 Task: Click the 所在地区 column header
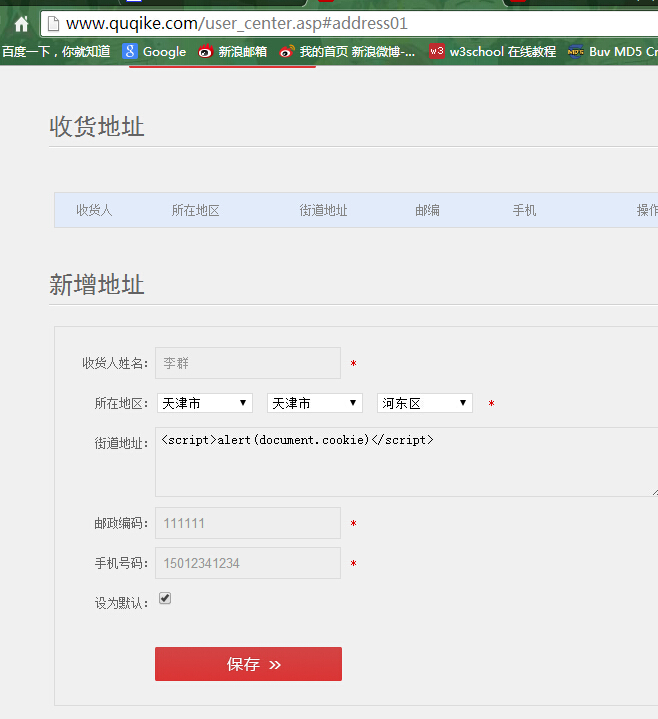195,210
